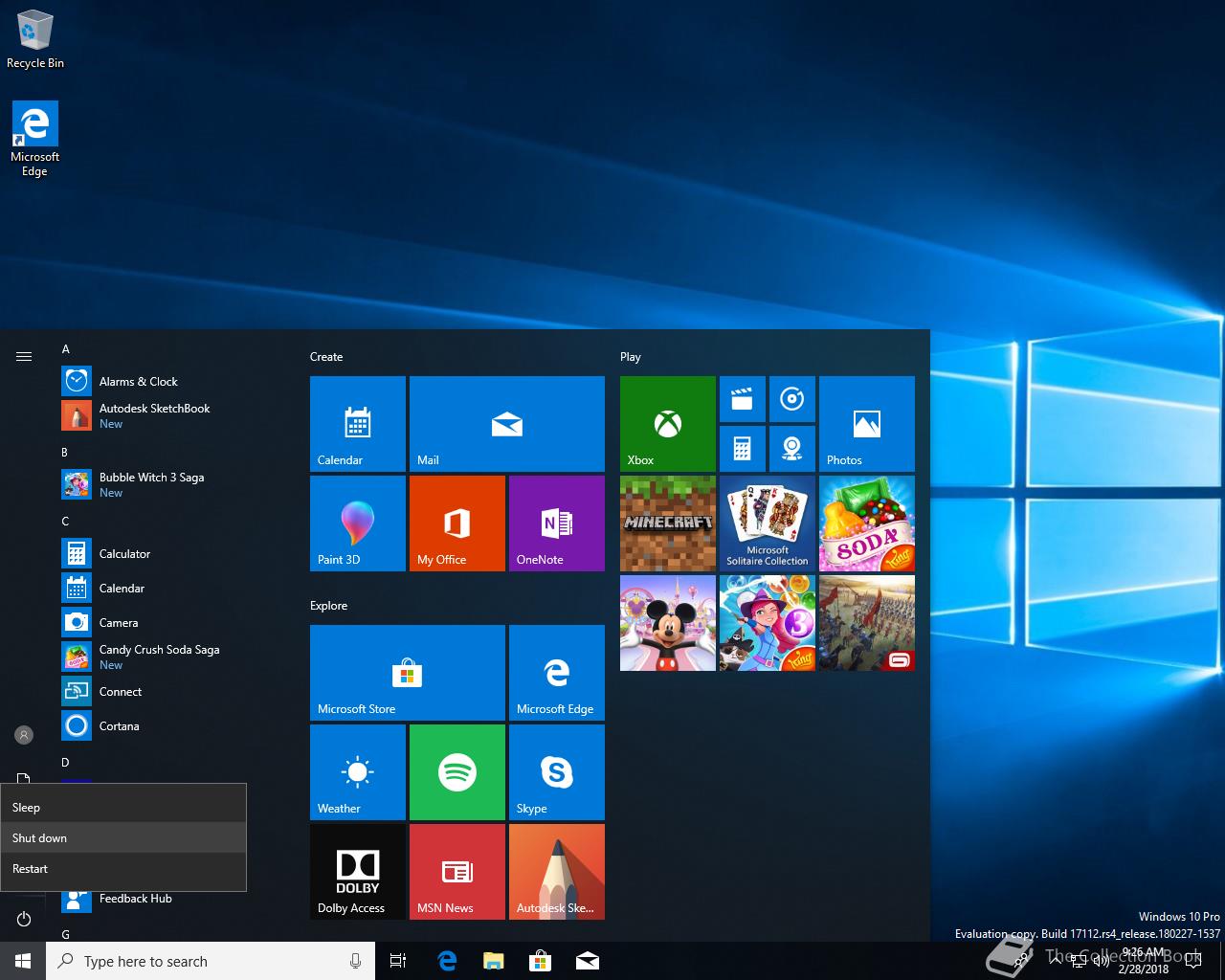Open the Calendar tile in Create group
The image size is (1225, 980).
click(x=358, y=424)
